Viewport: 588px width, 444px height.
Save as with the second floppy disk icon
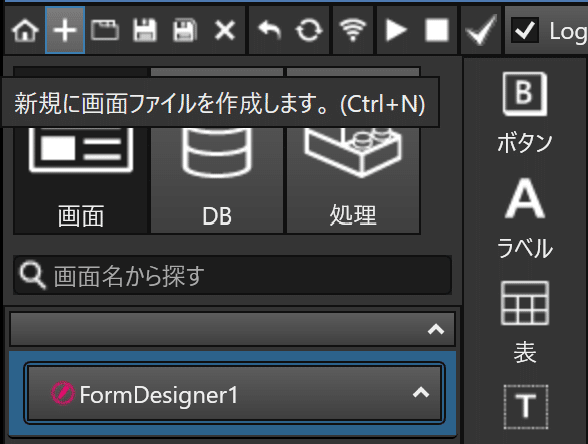click(184, 30)
